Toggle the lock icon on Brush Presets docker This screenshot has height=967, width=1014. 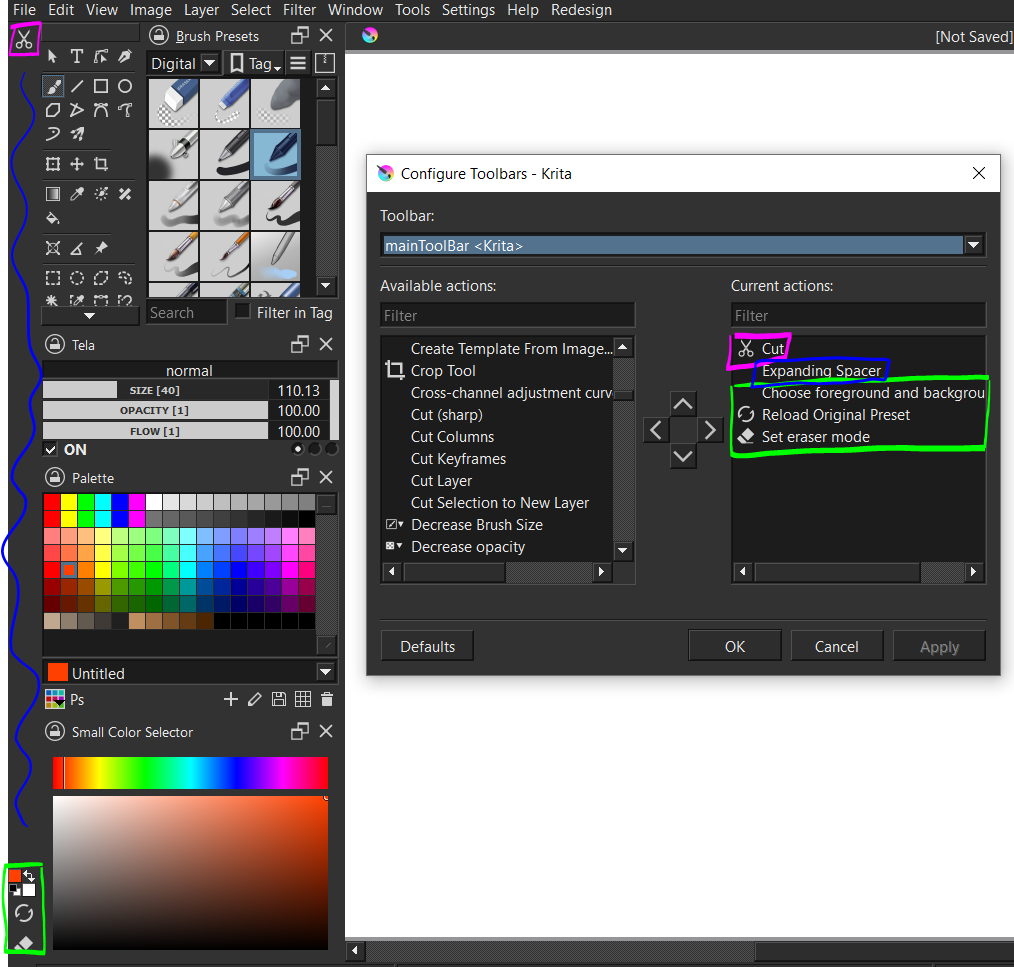(158, 36)
